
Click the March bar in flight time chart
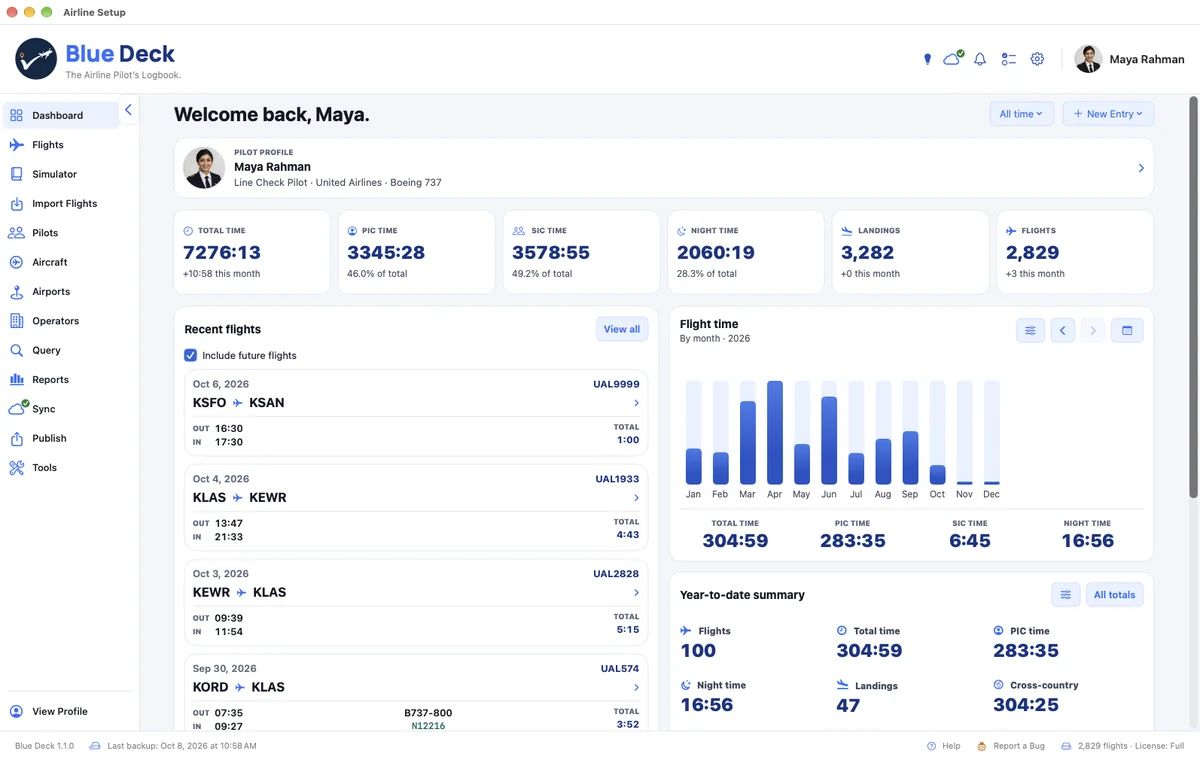tap(748, 443)
